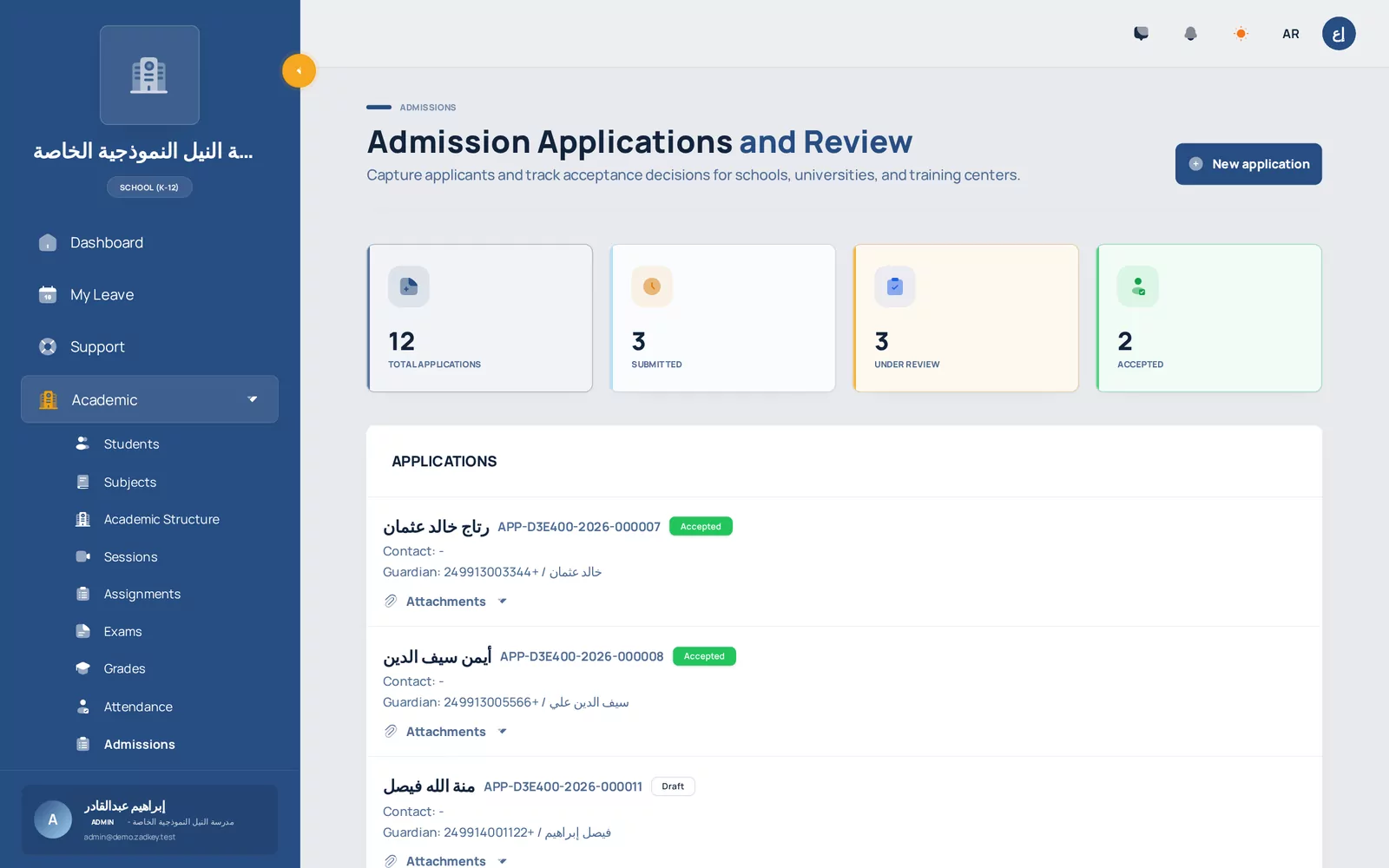
Task: Click the Assignments clipboard icon
Action: 82,594
